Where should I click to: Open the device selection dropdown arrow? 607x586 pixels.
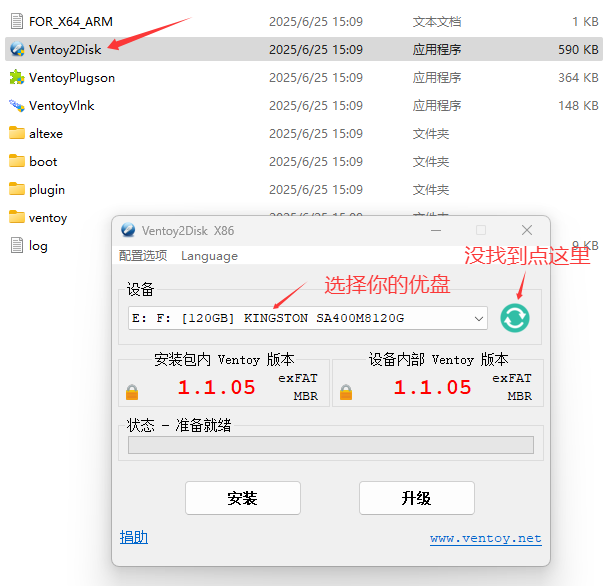[479, 318]
